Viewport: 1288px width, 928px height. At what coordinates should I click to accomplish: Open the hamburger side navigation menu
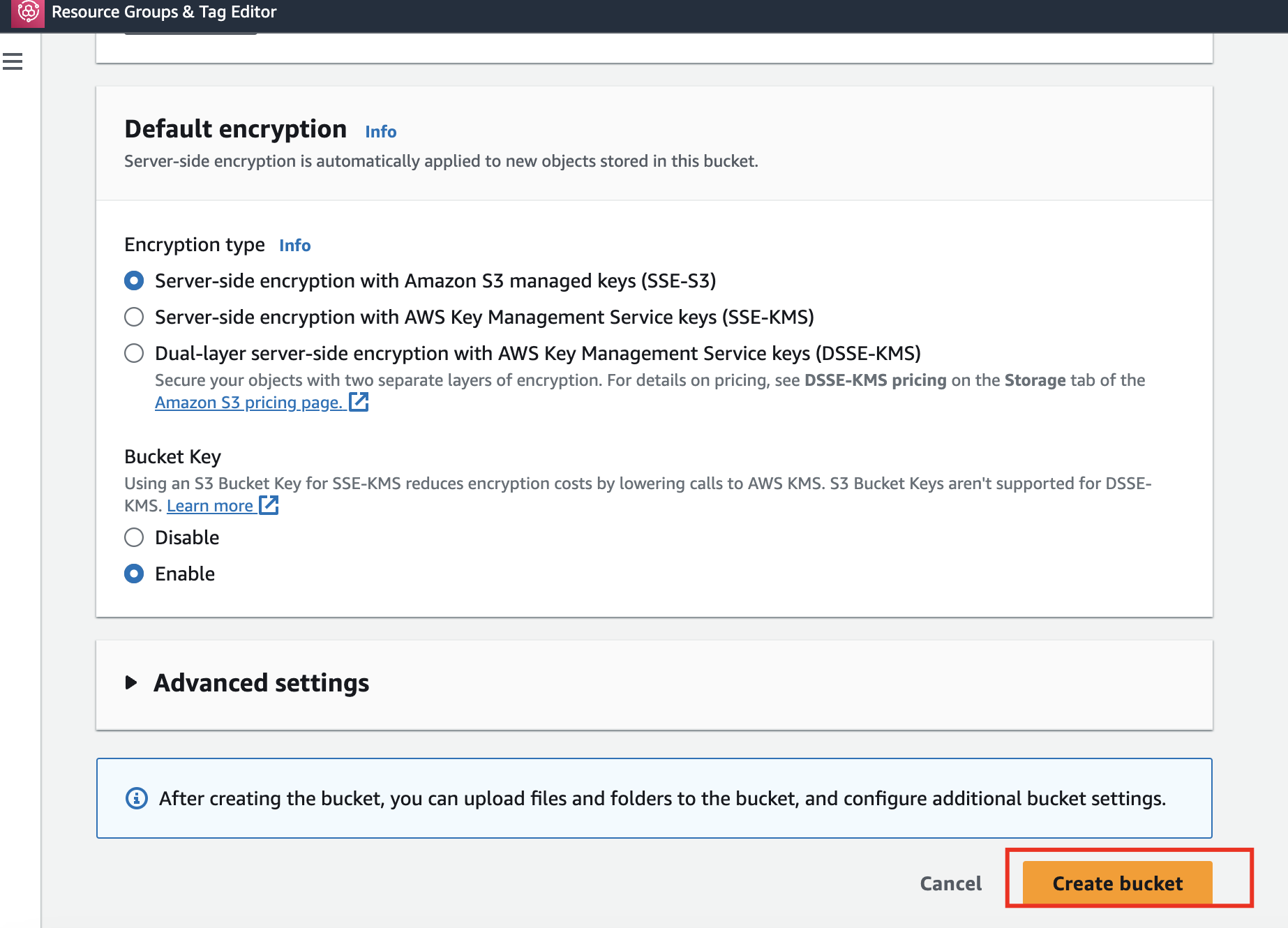13,62
